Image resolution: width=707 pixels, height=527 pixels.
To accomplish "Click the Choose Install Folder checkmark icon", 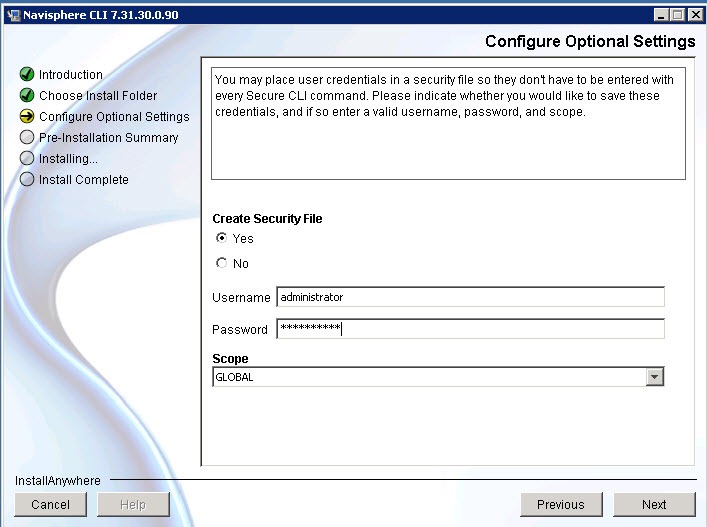I will [27, 96].
